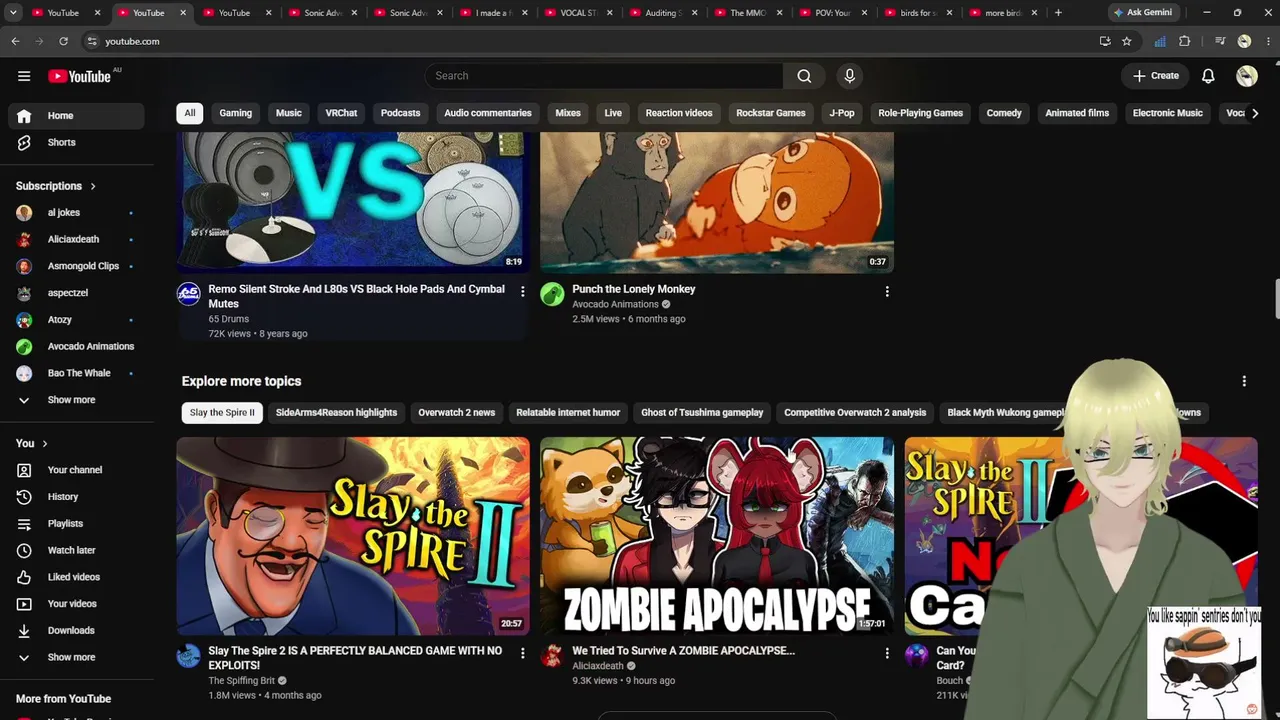1280x720 pixels.
Task: Select the All filter chip
Action: pyautogui.click(x=190, y=113)
